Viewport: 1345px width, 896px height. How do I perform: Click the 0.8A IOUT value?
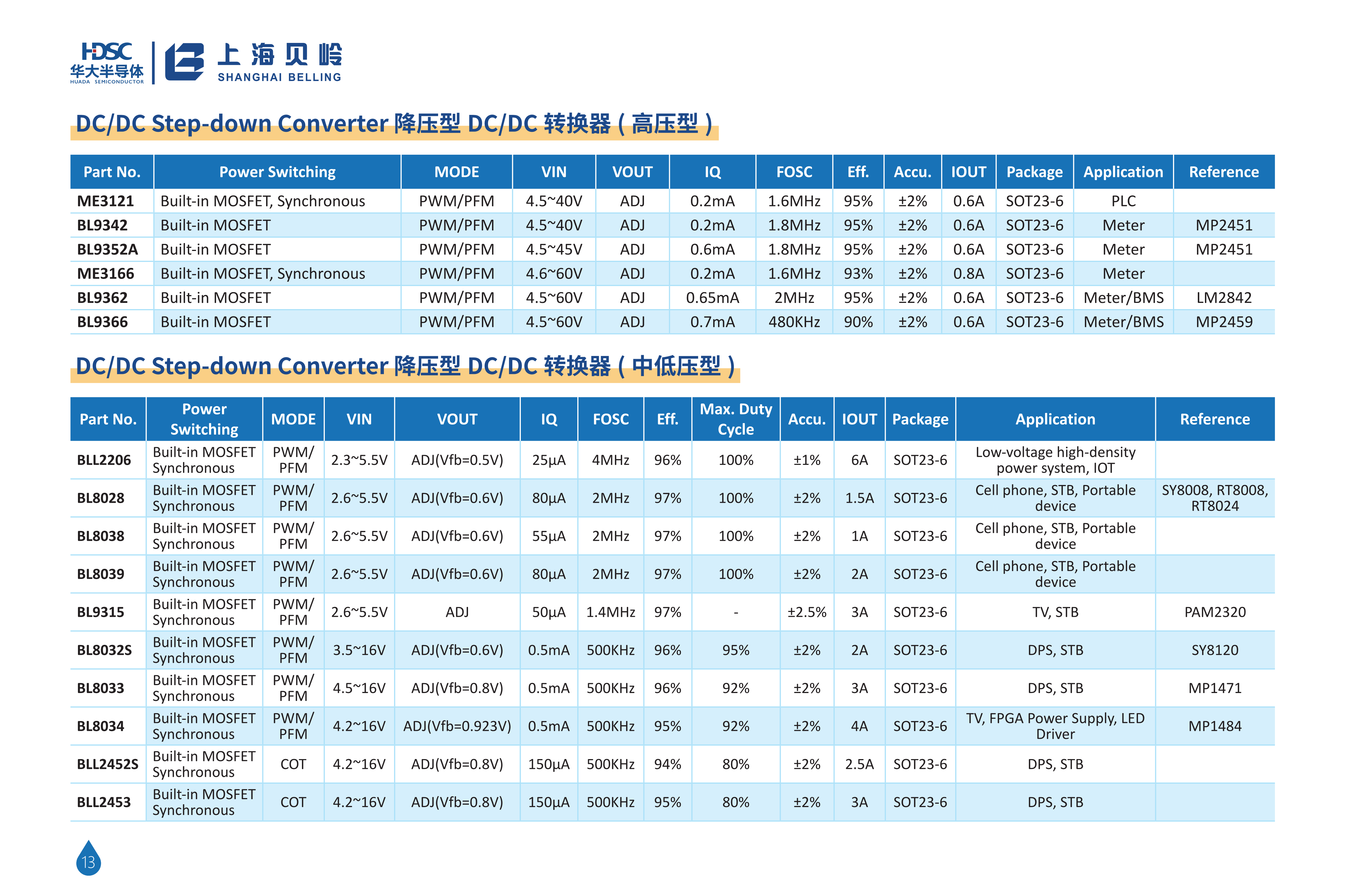[968, 274]
